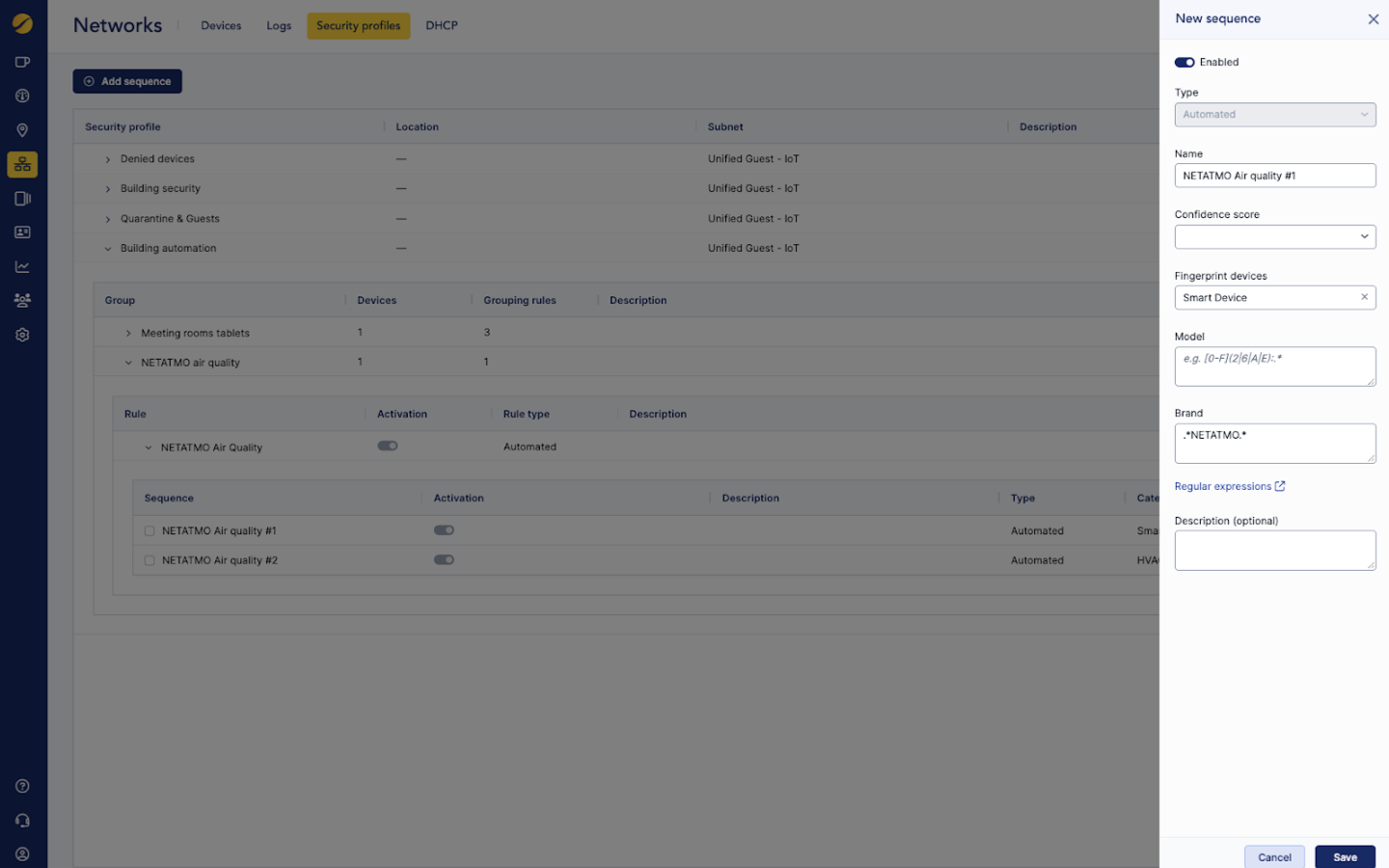Toggle activation for NETATMO Air quality #2
Viewport: 1389px width, 868px height.
pyautogui.click(x=444, y=560)
